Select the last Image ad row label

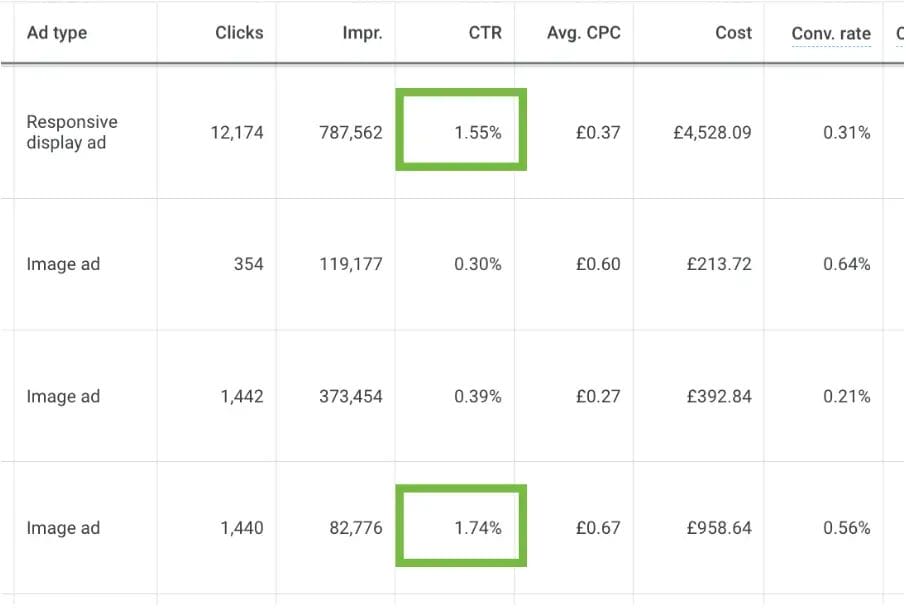[x=63, y=527]
